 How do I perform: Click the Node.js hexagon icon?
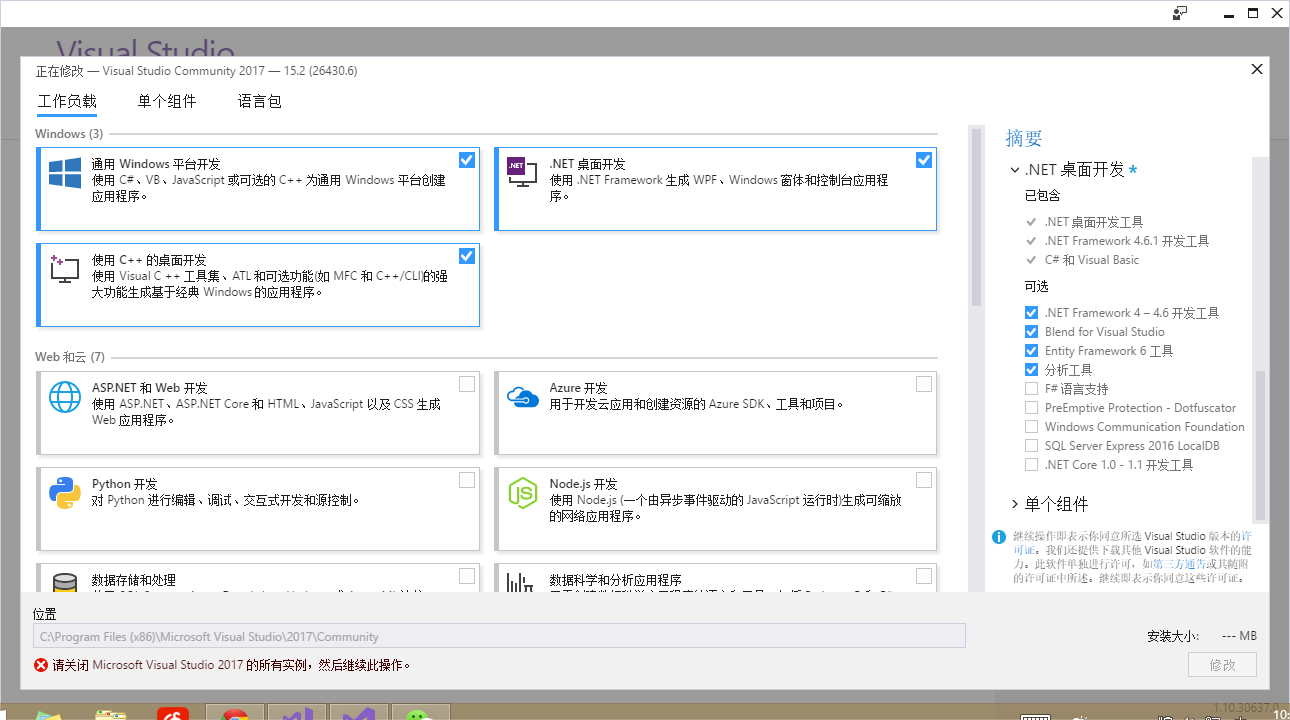tap(522, 493)
